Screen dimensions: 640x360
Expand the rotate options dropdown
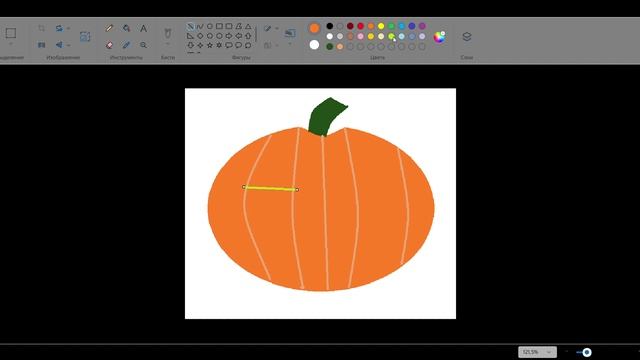tap(68, 28)
